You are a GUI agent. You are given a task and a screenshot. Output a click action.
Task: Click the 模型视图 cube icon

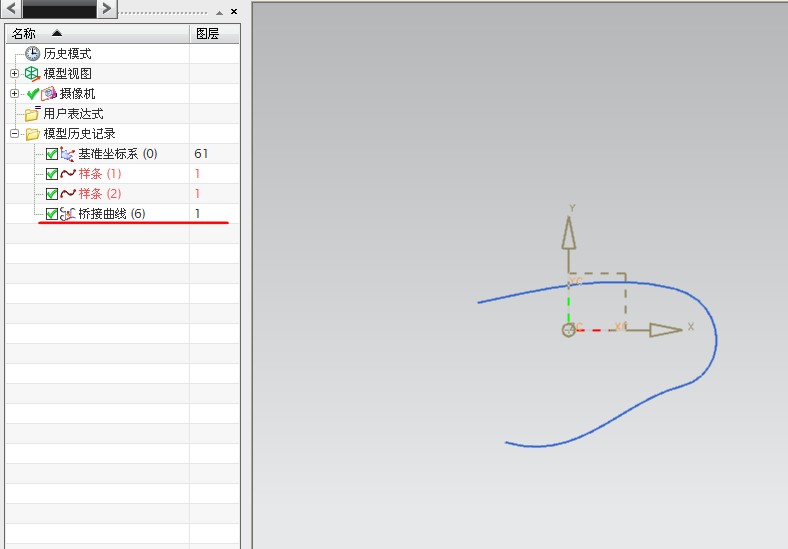click(32, 73)
